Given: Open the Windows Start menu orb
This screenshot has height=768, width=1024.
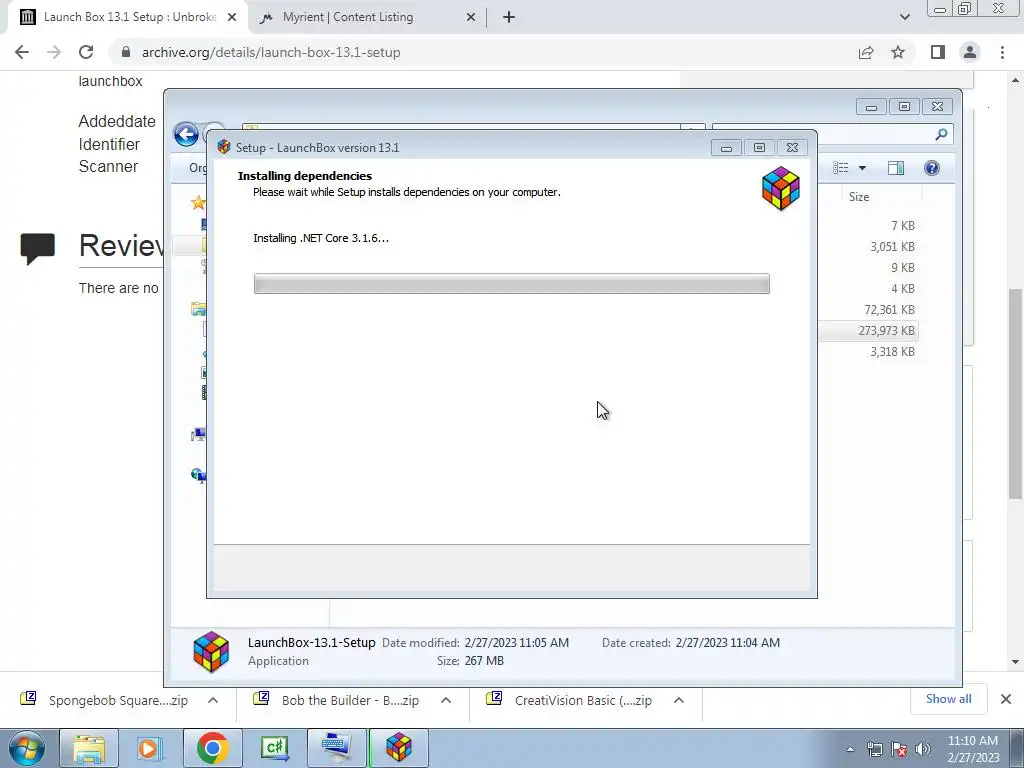Looking at the screenshot, I should pos(27,748).
